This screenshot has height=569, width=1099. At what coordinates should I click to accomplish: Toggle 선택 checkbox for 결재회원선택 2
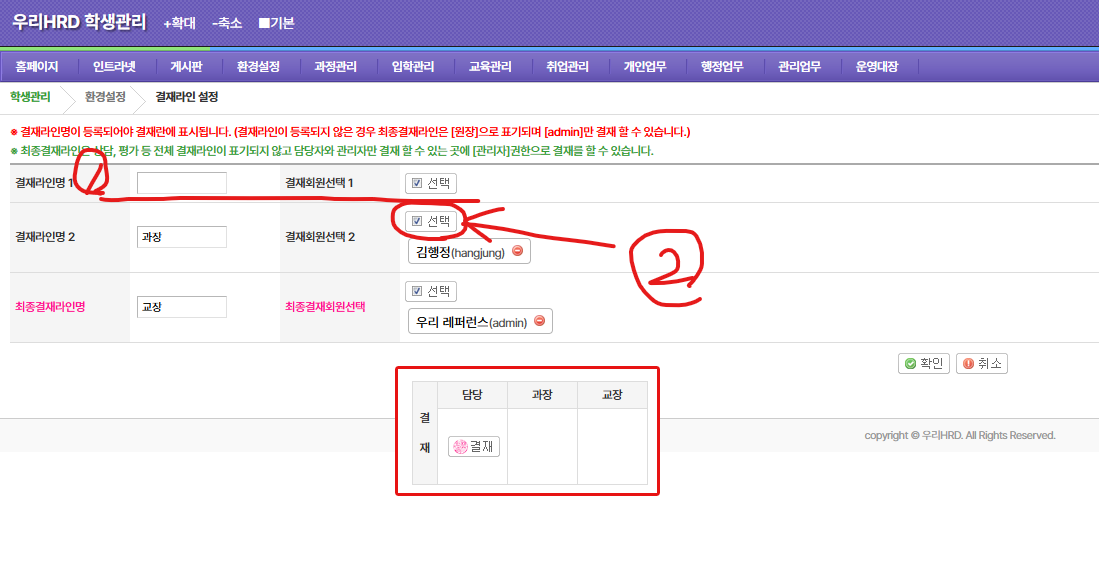pos(417,221)
